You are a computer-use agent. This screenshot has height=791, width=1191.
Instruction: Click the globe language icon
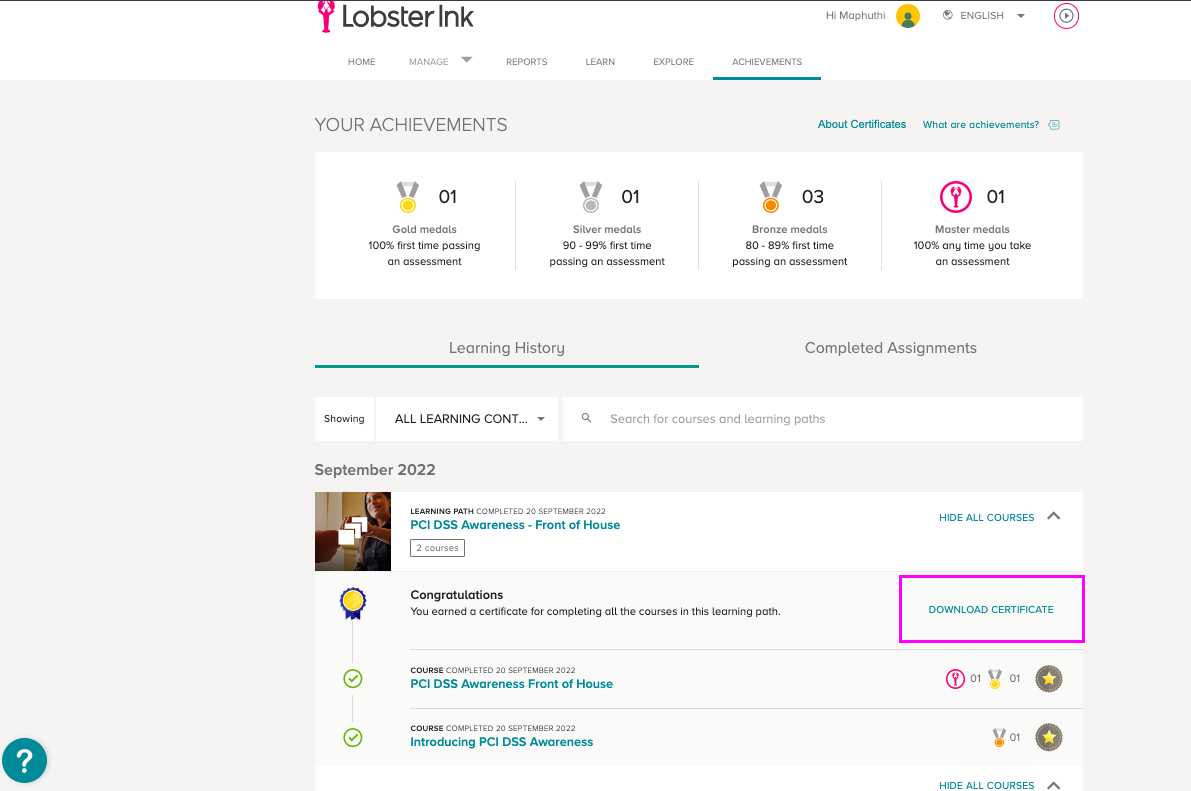point(948,15)
